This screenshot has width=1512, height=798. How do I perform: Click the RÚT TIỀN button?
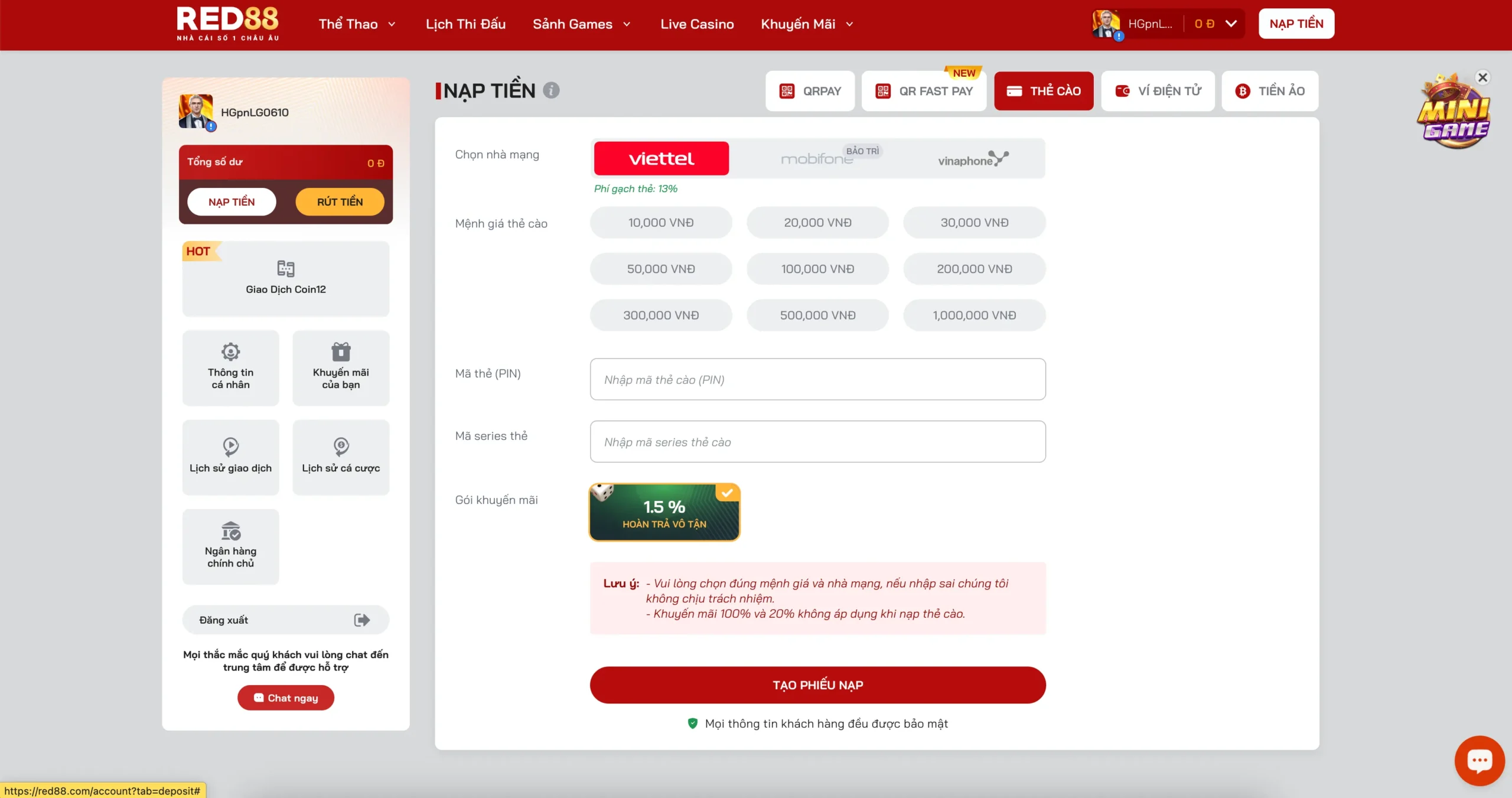coord(340,202)
